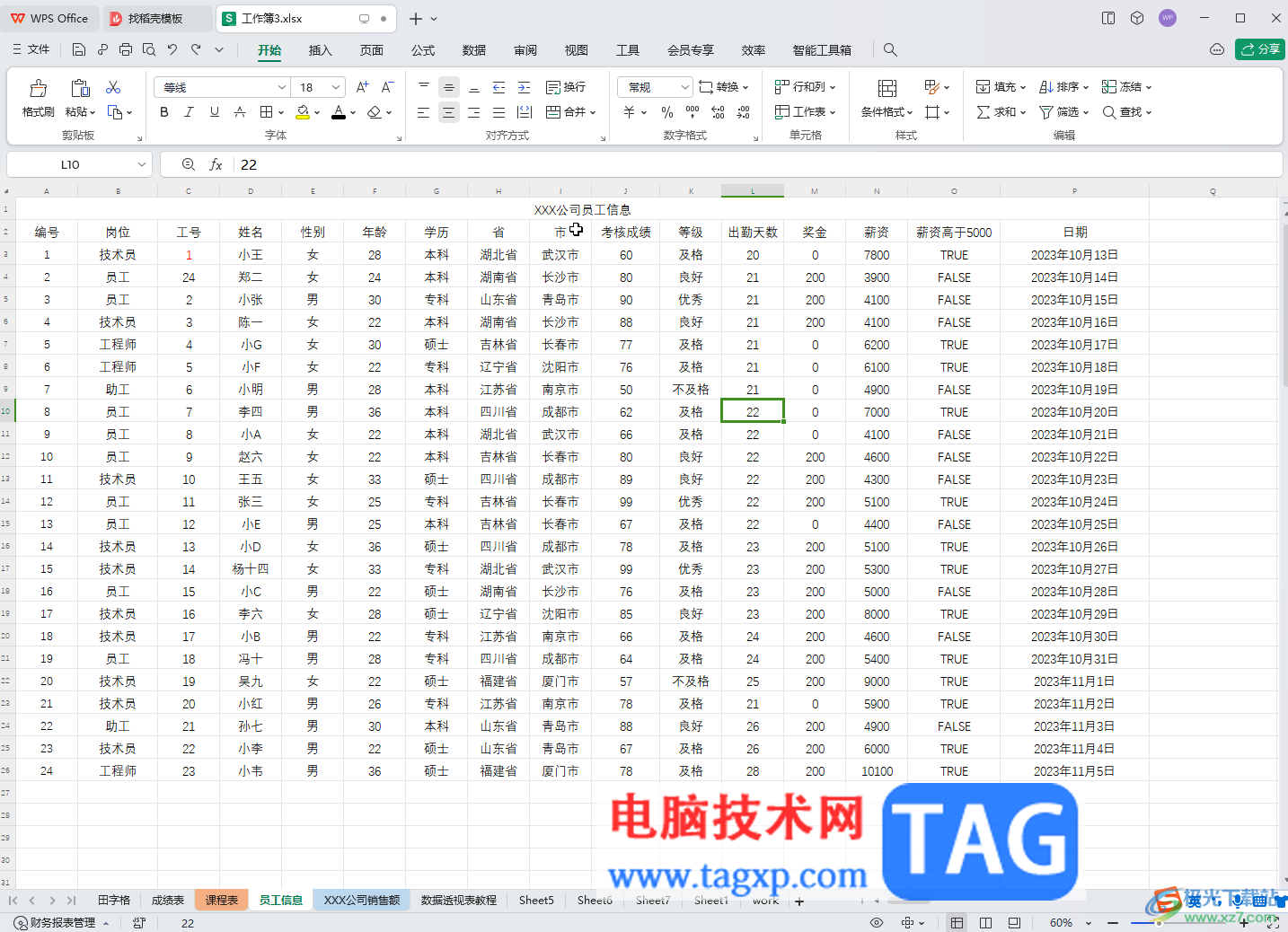The image size is (1288, 932).
Task: Apply strikethrough text formatting
Action: (240, 112)
